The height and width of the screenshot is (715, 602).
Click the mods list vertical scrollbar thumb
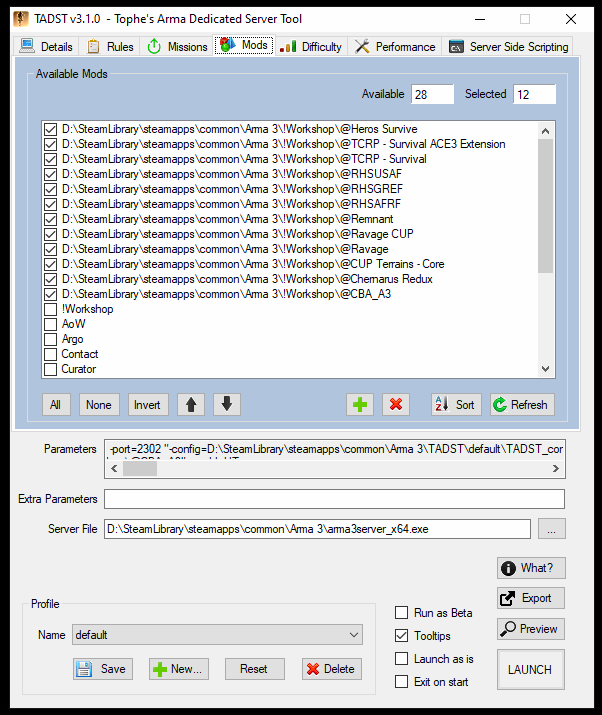[x=545, y=206]
